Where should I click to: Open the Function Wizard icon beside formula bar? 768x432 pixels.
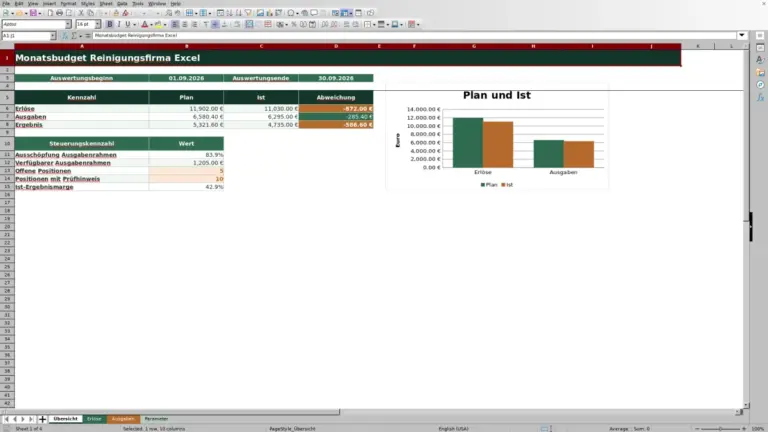tap(65, 36)
